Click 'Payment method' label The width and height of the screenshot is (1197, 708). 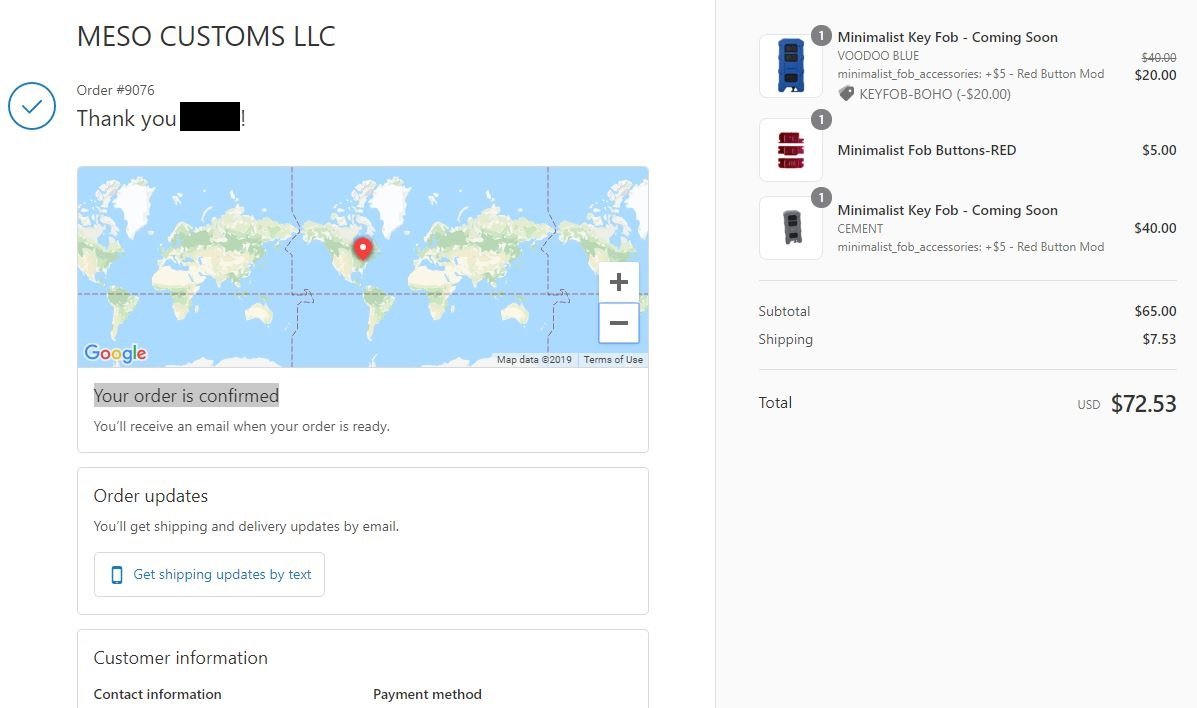pyautogui.click(x=428, y=694)
